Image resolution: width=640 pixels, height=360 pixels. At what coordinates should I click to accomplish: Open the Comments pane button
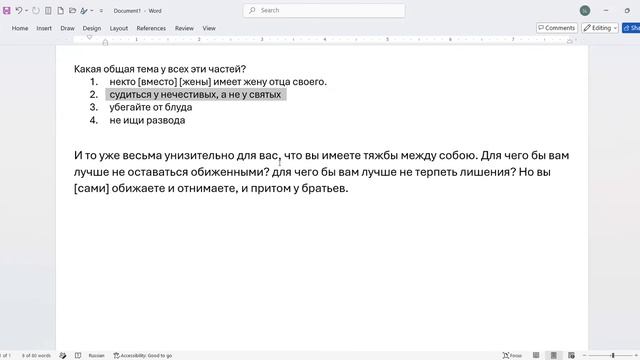(557, 28)
